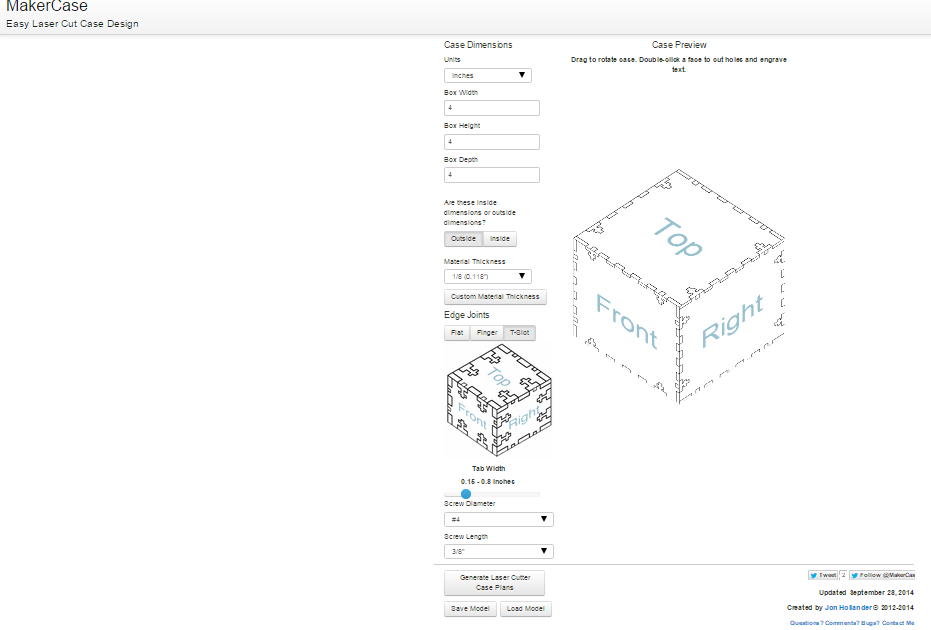Screen dimensions: 931x630
Task: Click the Tweet button
Action: coord(823,575)
